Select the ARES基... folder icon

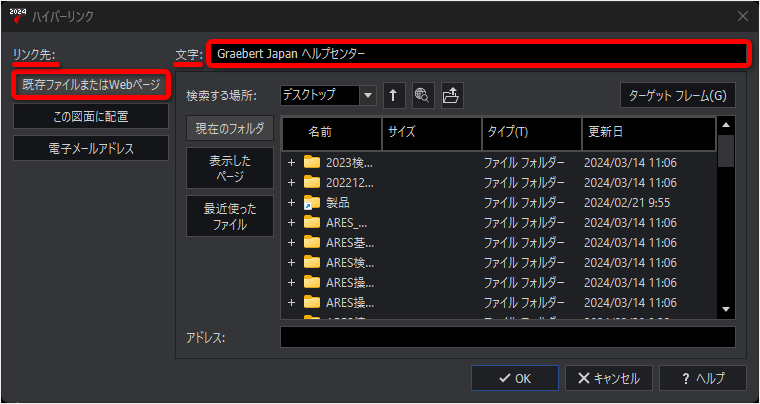312,242
